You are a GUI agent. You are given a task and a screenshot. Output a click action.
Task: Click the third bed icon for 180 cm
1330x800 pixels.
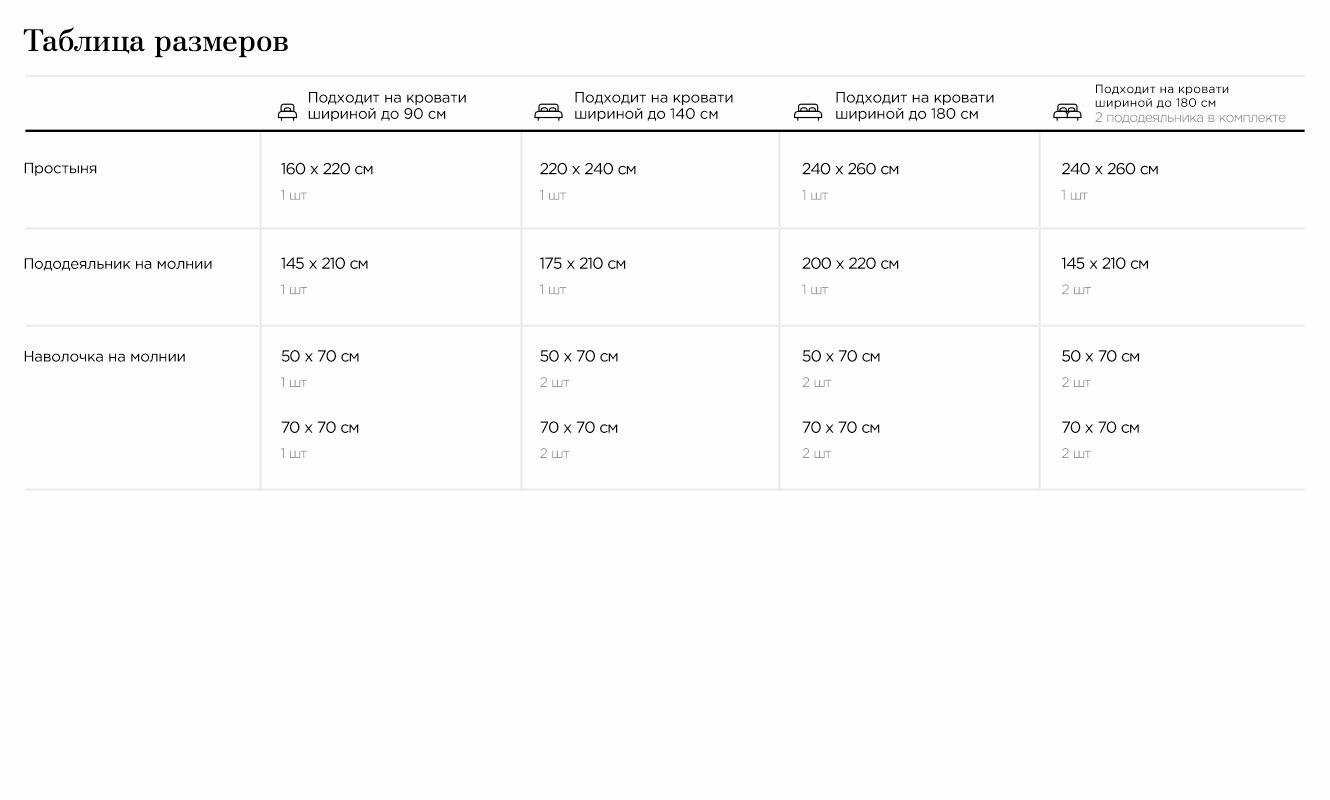coord(808,111)
